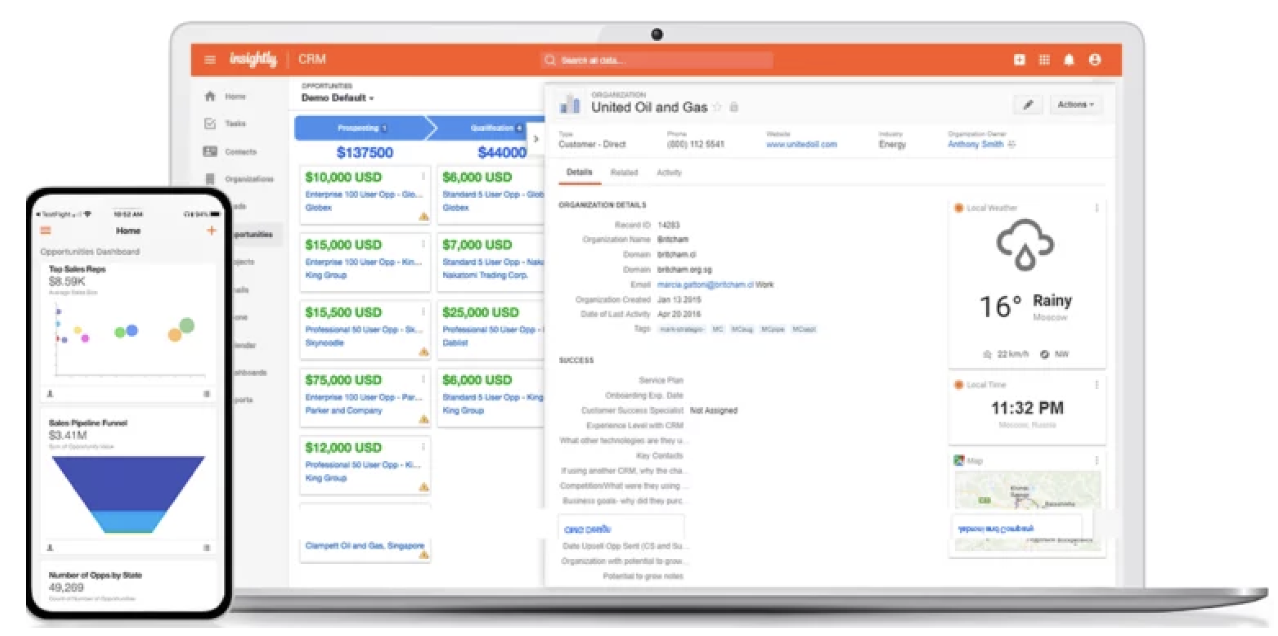This screenshot has height=636, width=1278.
Task: Open Local Weather widget options menu
Action: 1096,208
